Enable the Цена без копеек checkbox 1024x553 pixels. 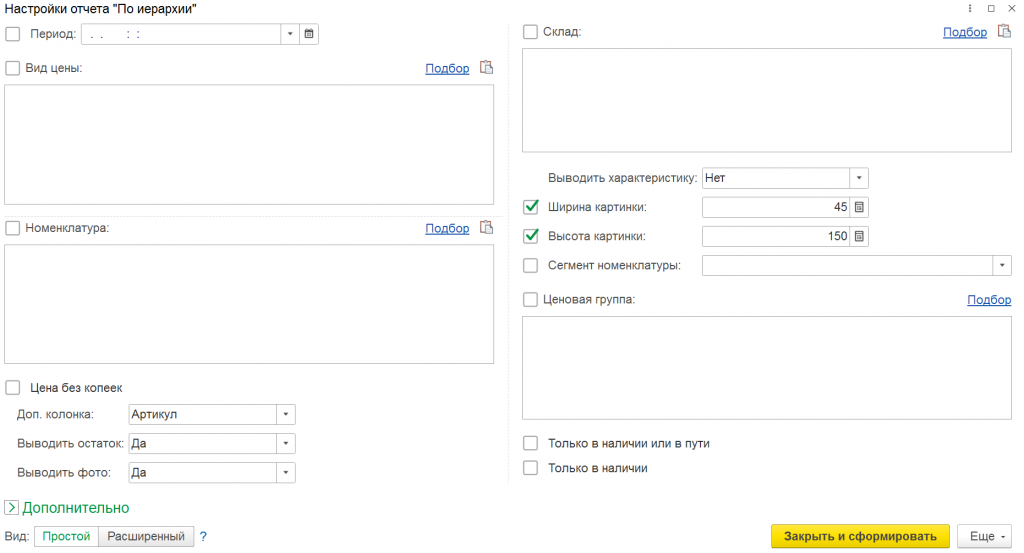(x=13, y=388)
